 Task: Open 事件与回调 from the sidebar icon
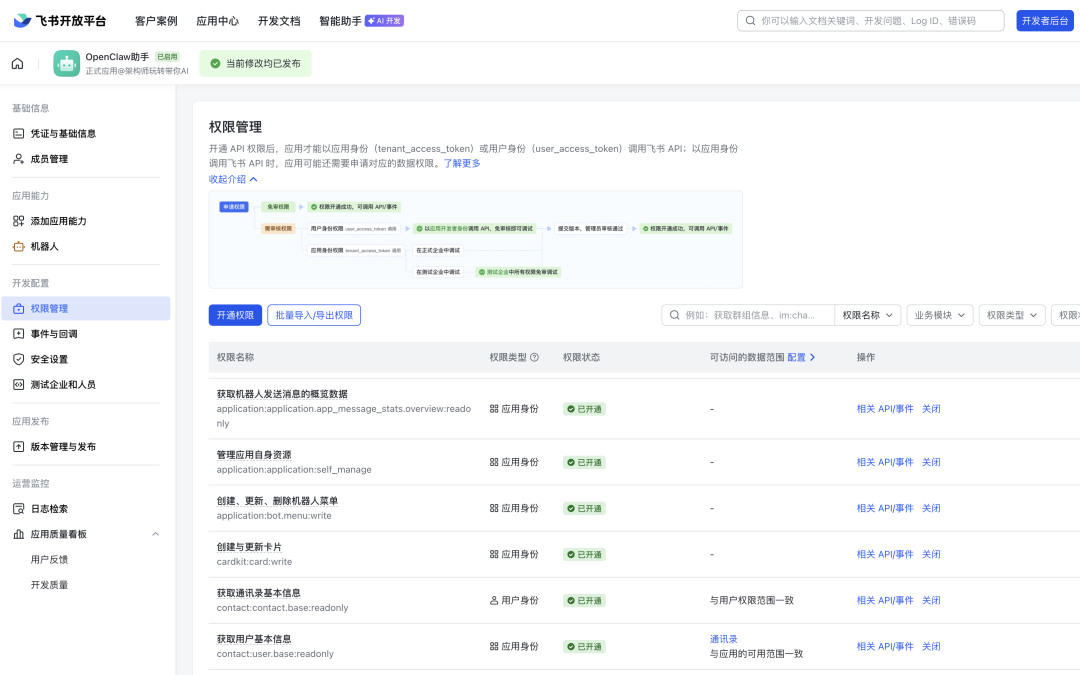17,333
